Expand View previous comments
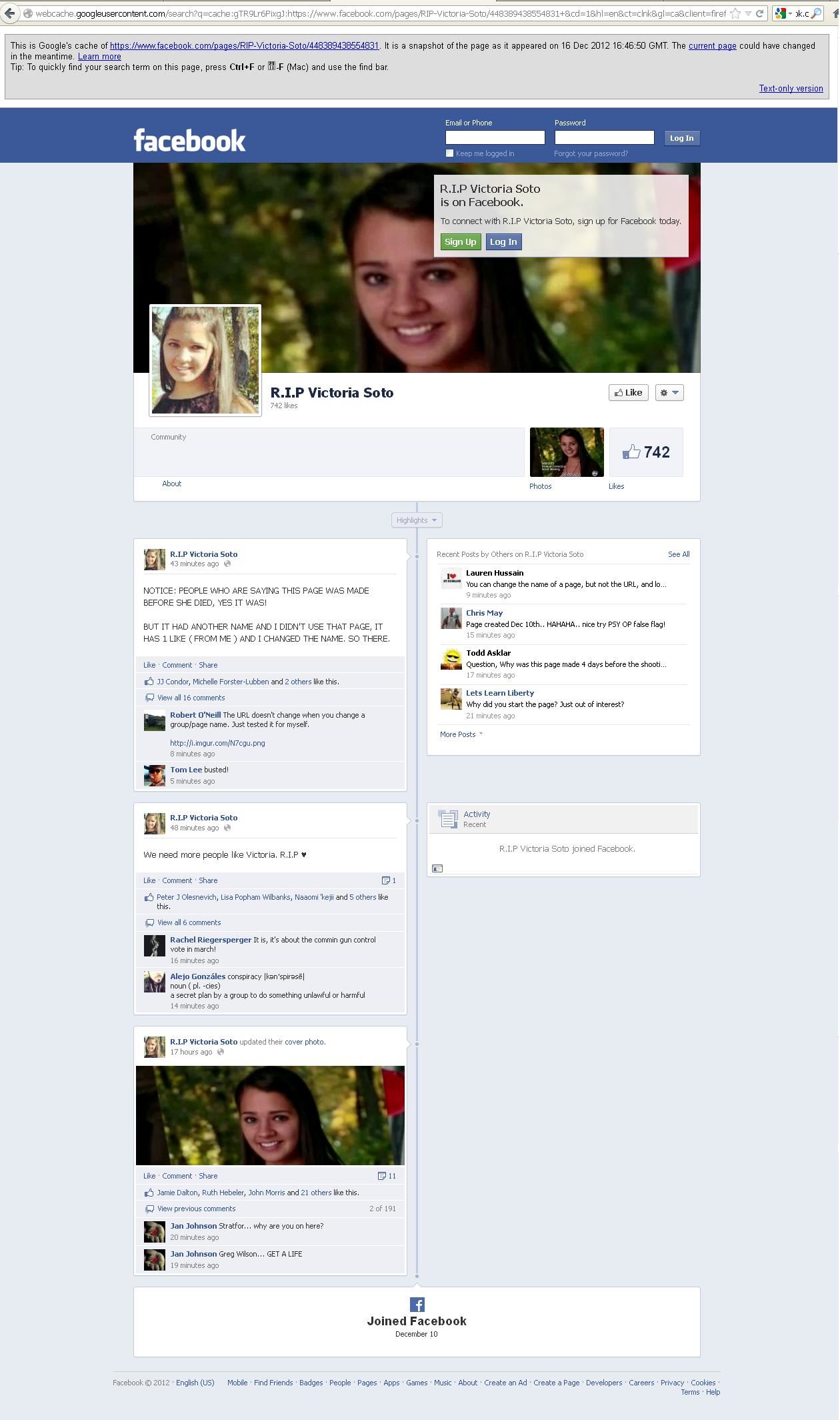The image size is (840, 1420). 197,1209
